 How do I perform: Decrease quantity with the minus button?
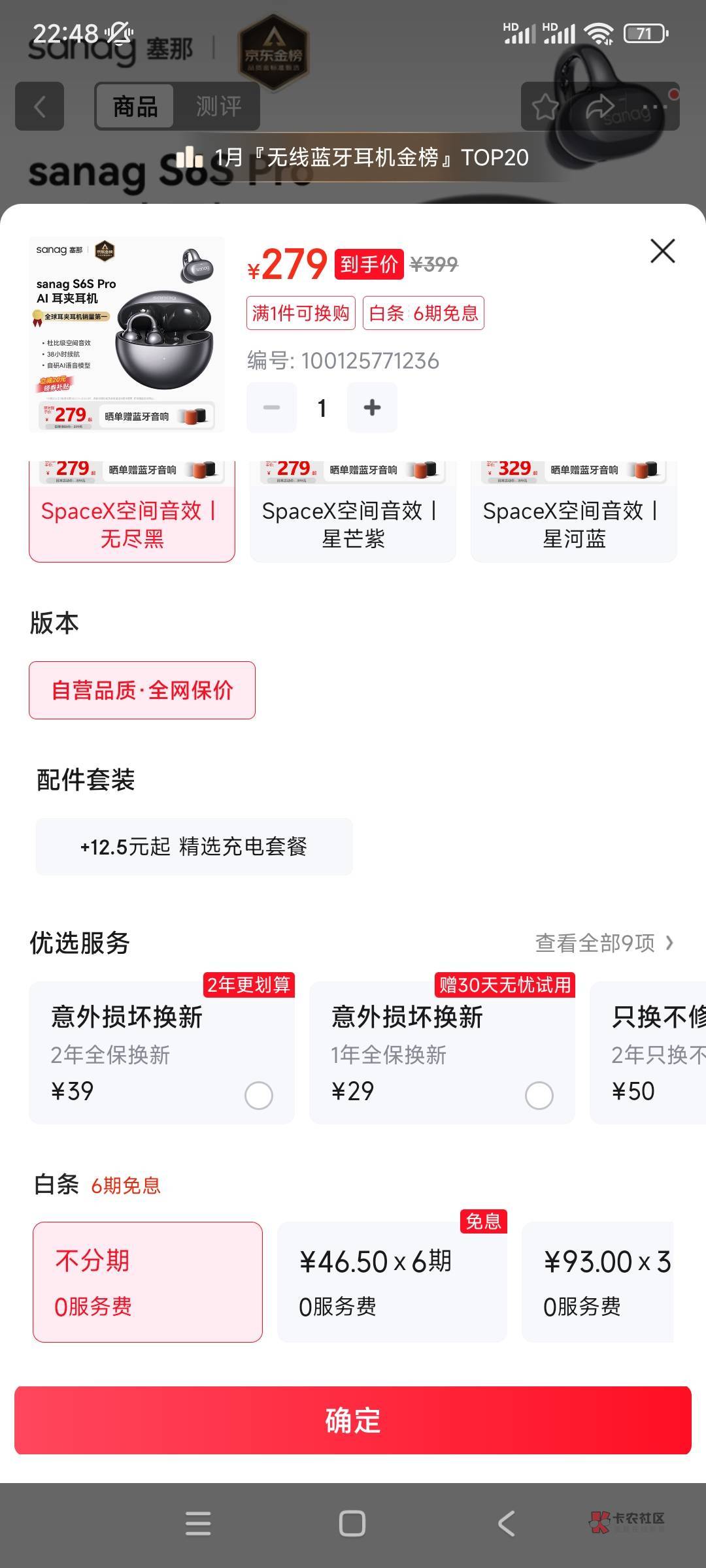point(271,408)
